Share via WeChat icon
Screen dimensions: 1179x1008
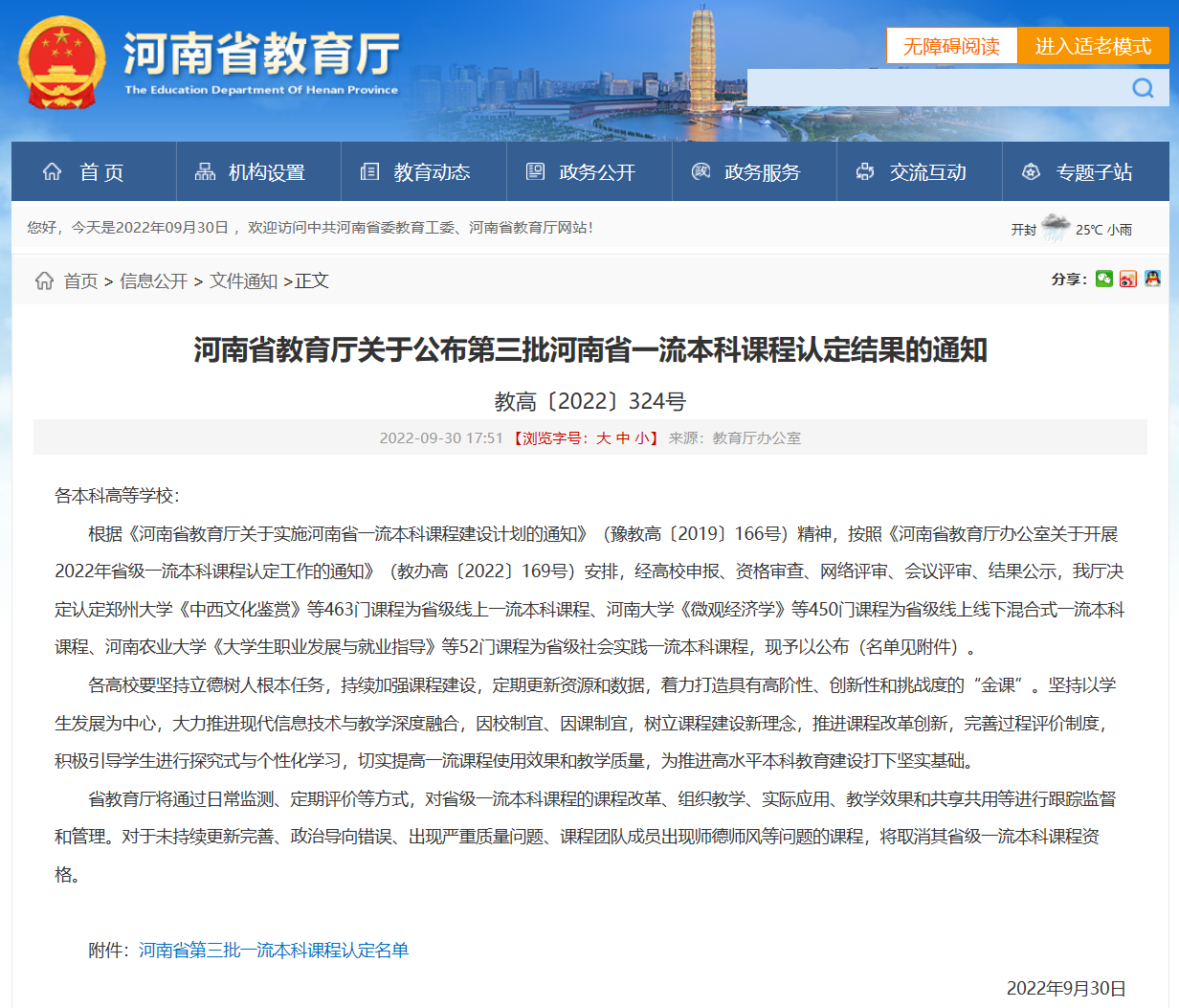(x=1104, y=279)
